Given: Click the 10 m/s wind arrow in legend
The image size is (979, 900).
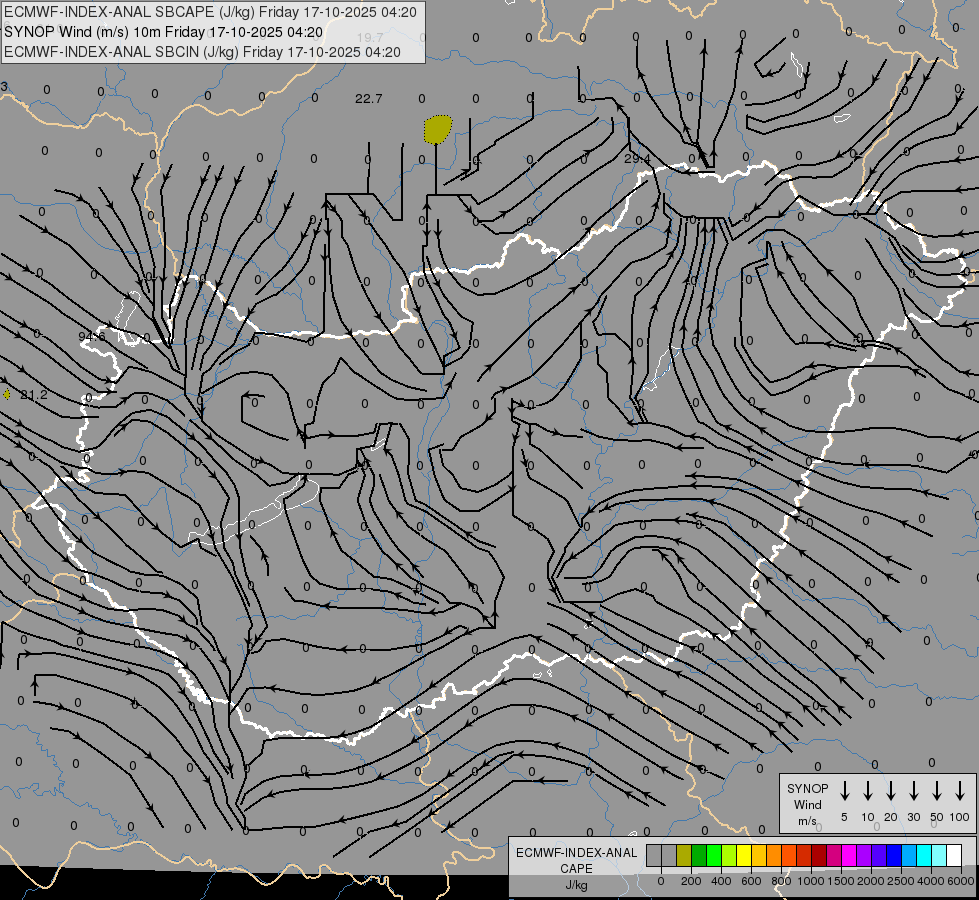Looking at the screenshot, I should [x=868, y=791].
